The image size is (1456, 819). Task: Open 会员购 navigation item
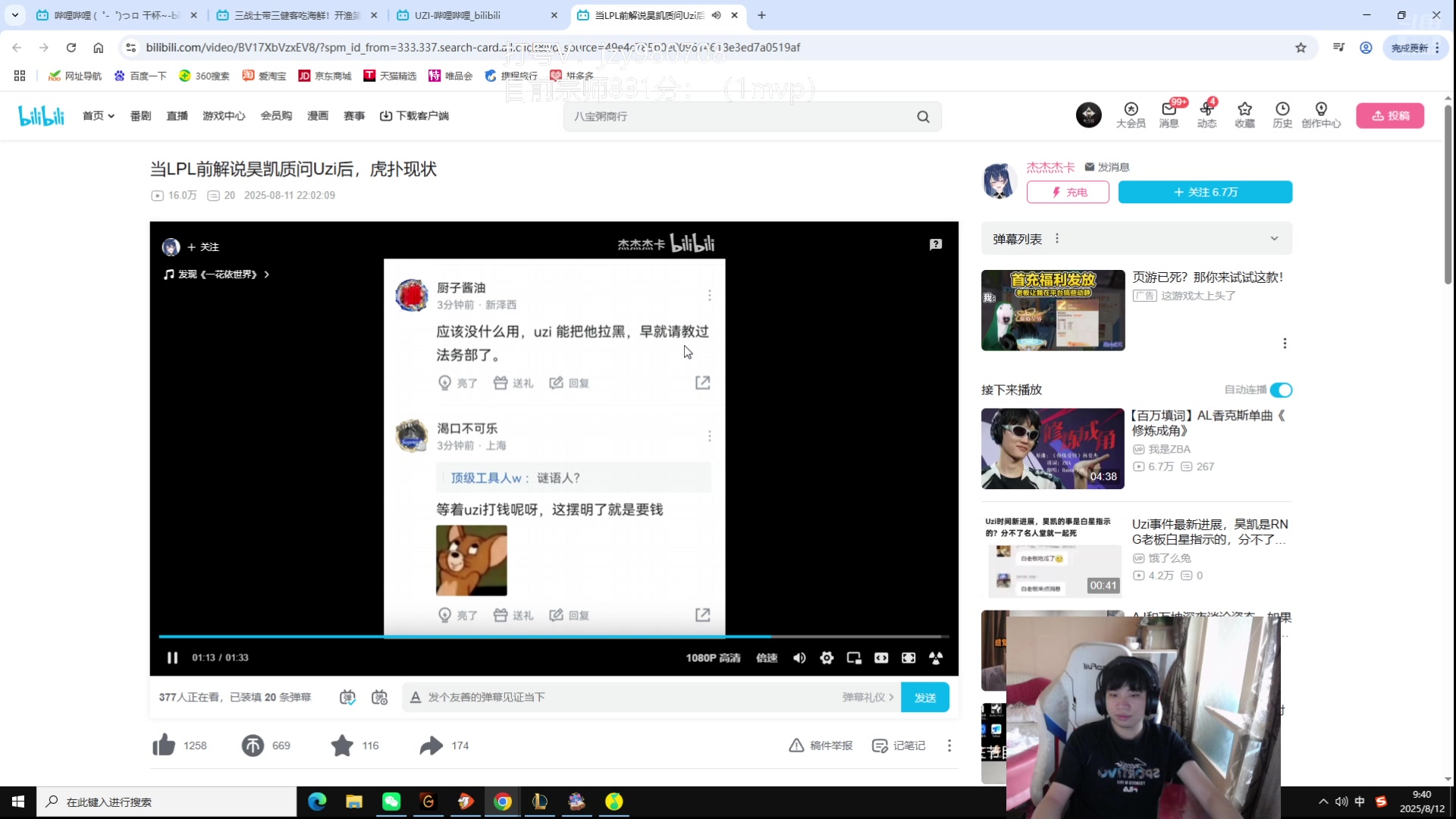pyautogui.click(x=276, y=116)
